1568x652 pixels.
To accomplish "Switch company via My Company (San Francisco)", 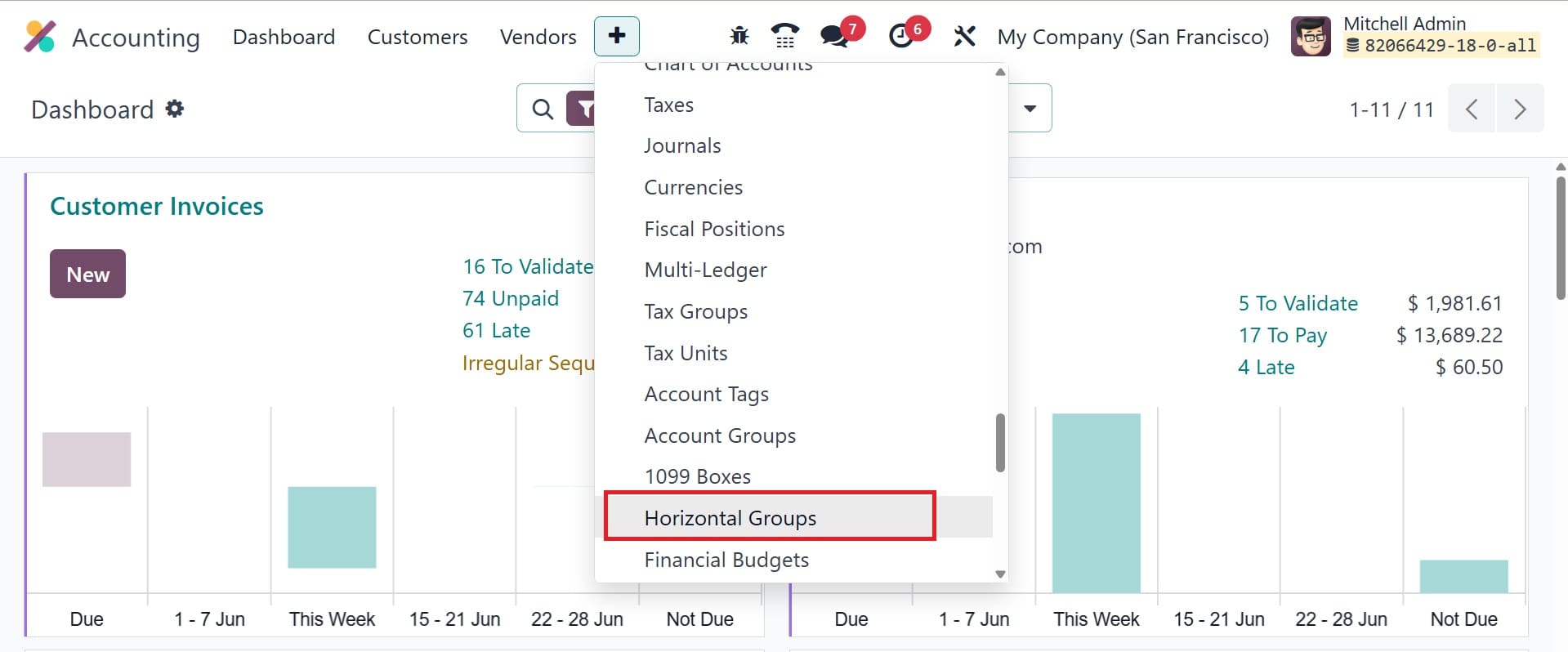I will [1133, 37].
